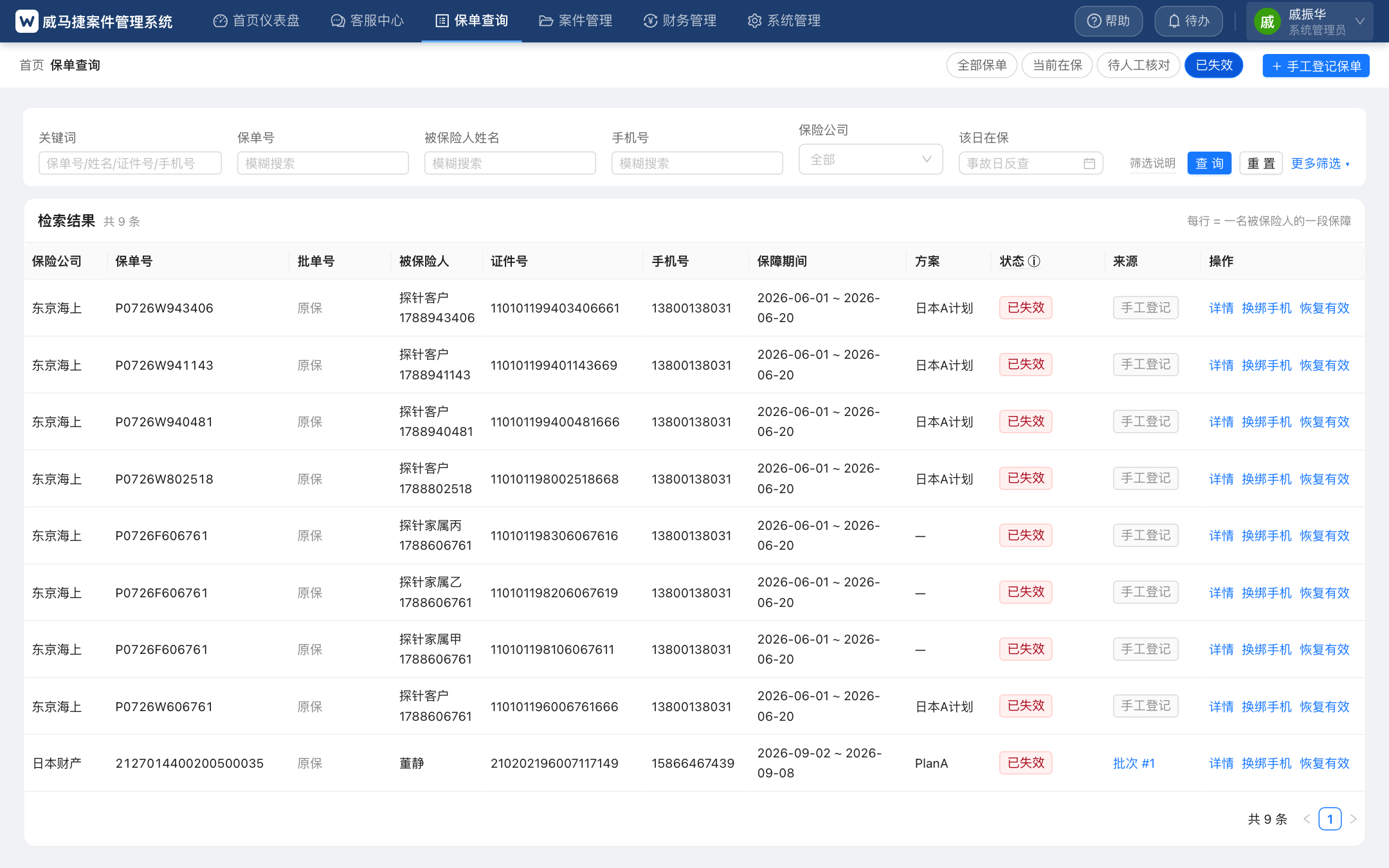
Task: Click policy number 2127014400200500035
Action: pos(190,763)
